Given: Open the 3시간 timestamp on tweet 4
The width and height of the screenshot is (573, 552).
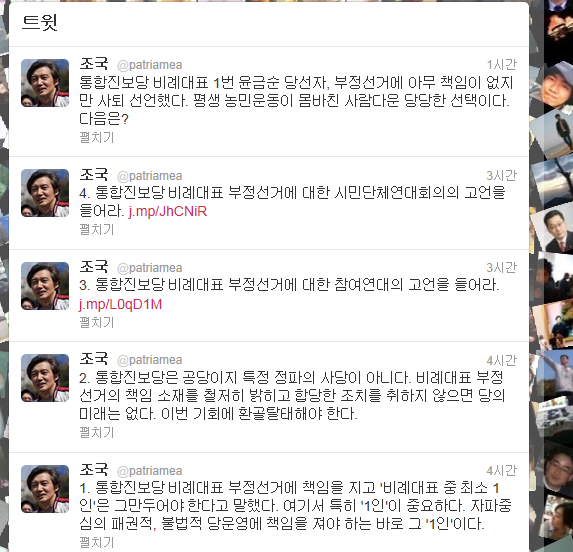Looking at the screenshot, I should coord(501,176).
